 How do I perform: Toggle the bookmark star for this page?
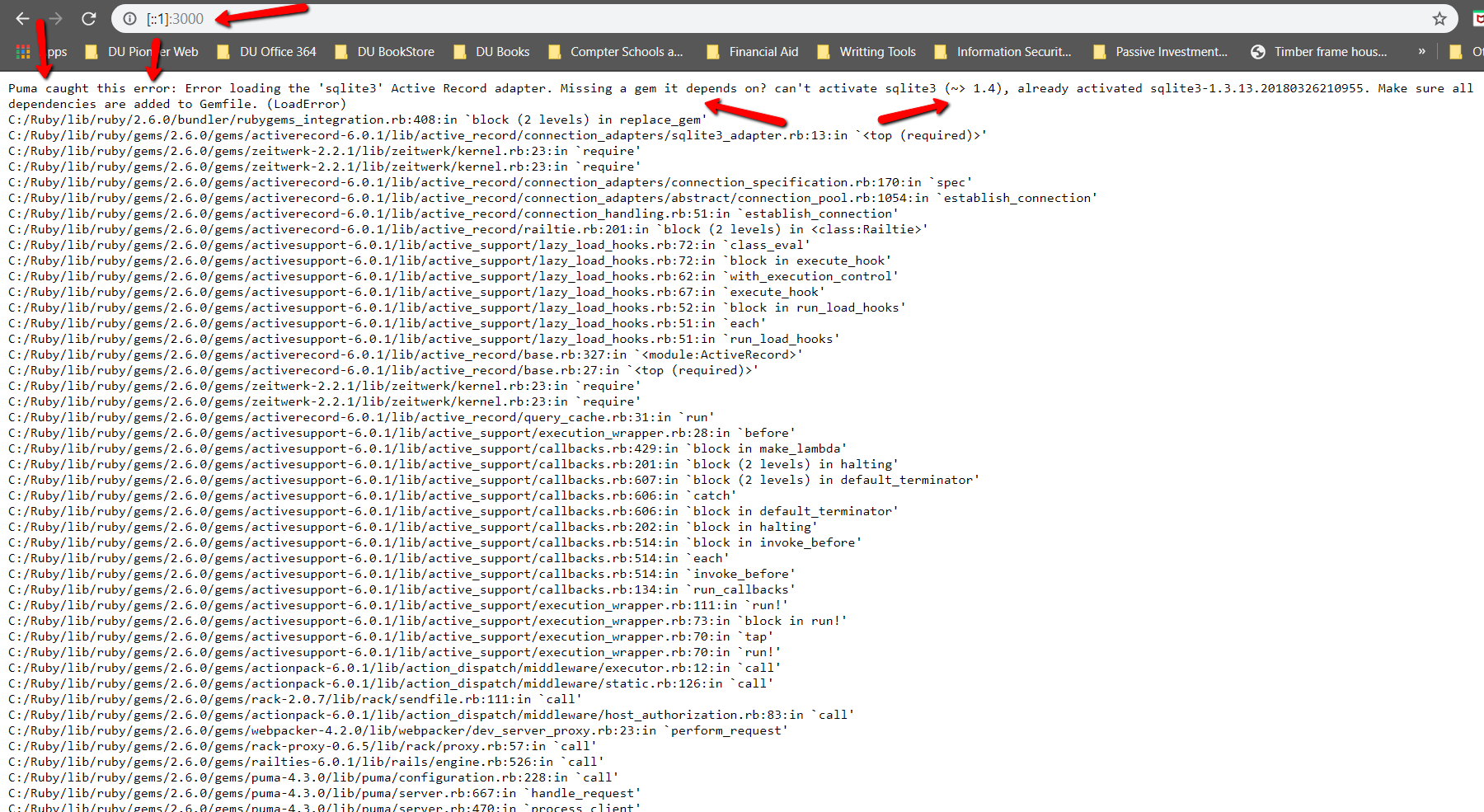coord(1439,18)
